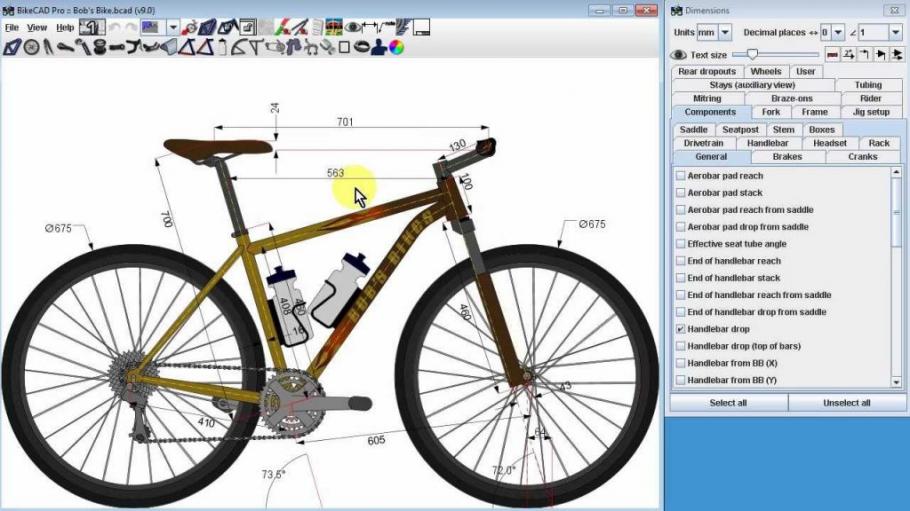The width and height of the screenshot is (910, 511).
Task: Click the fender icon in toolbar
Action: [x=239, y=47]
